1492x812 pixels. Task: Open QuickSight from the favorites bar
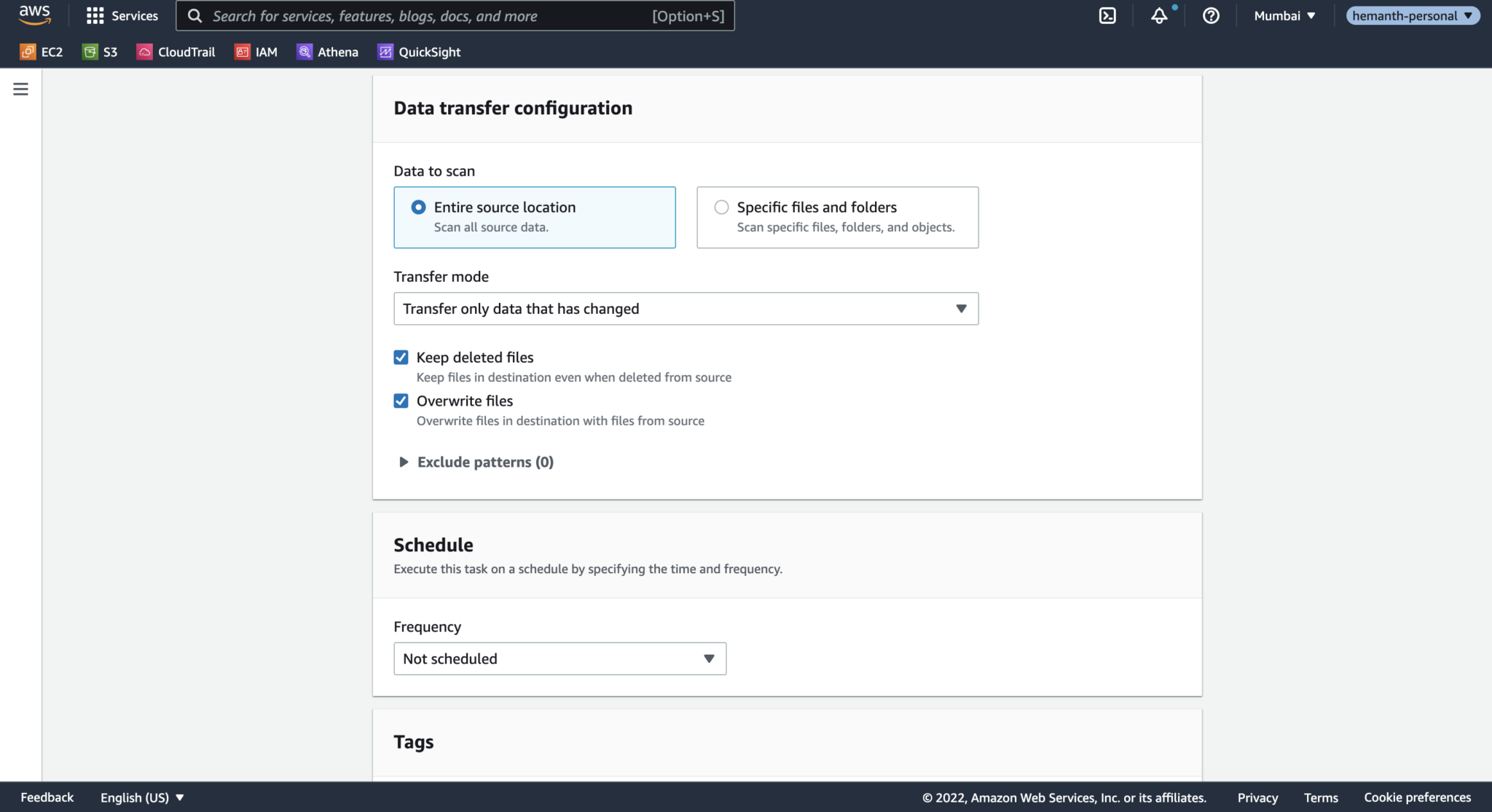click(419, 52)
